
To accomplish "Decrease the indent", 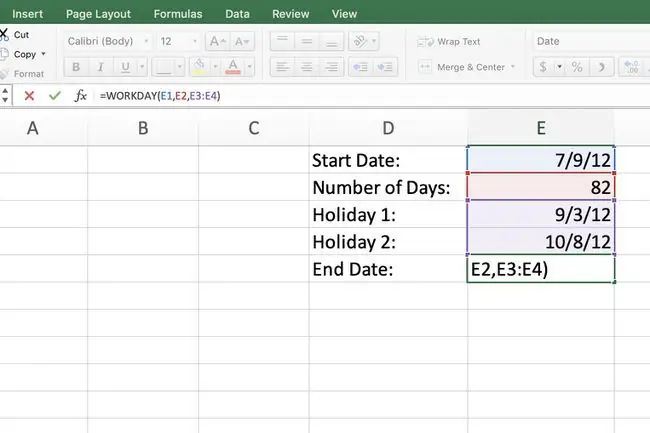I will click(361, 67).
